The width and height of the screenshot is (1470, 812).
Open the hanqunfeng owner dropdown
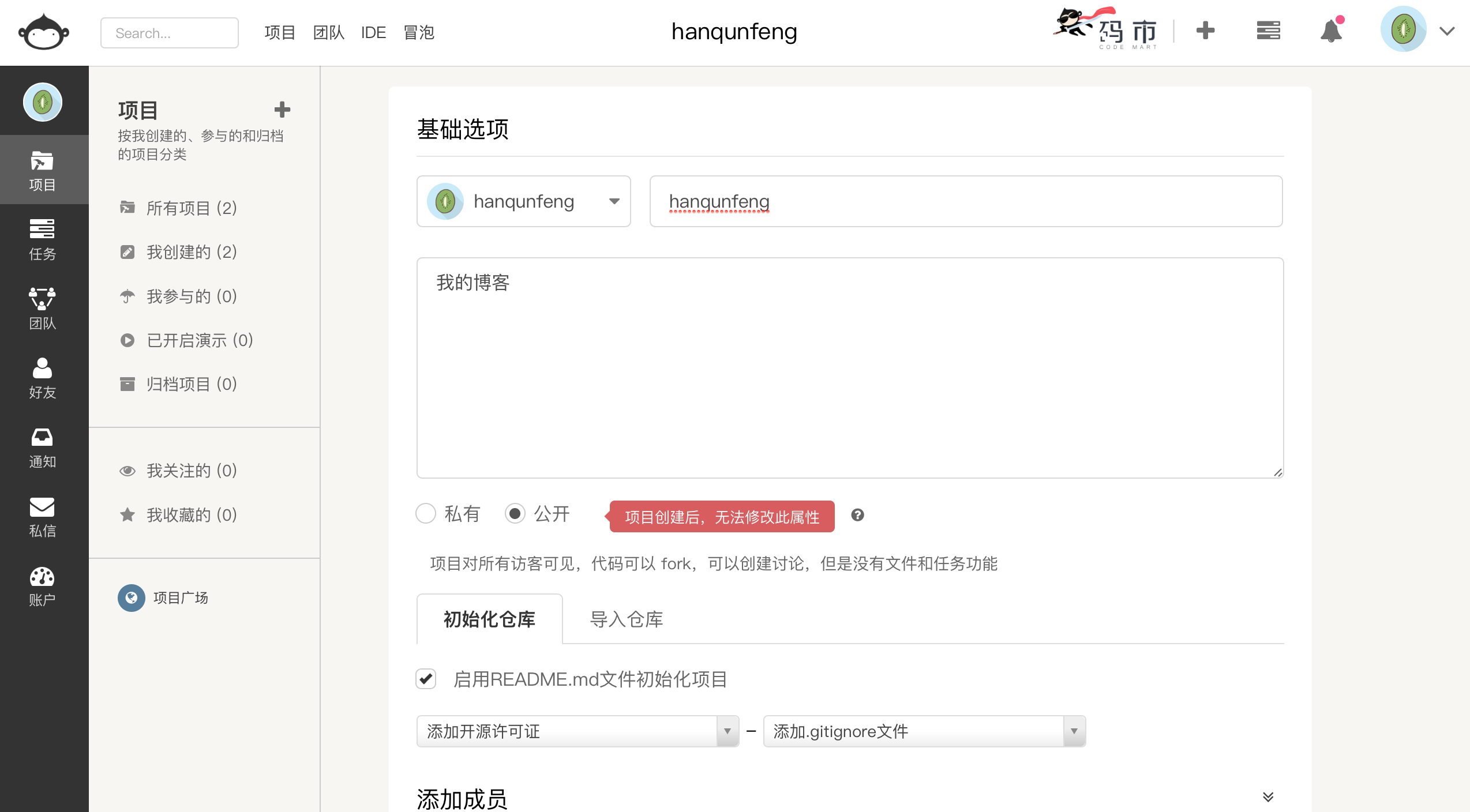click(x=524, y=201)
